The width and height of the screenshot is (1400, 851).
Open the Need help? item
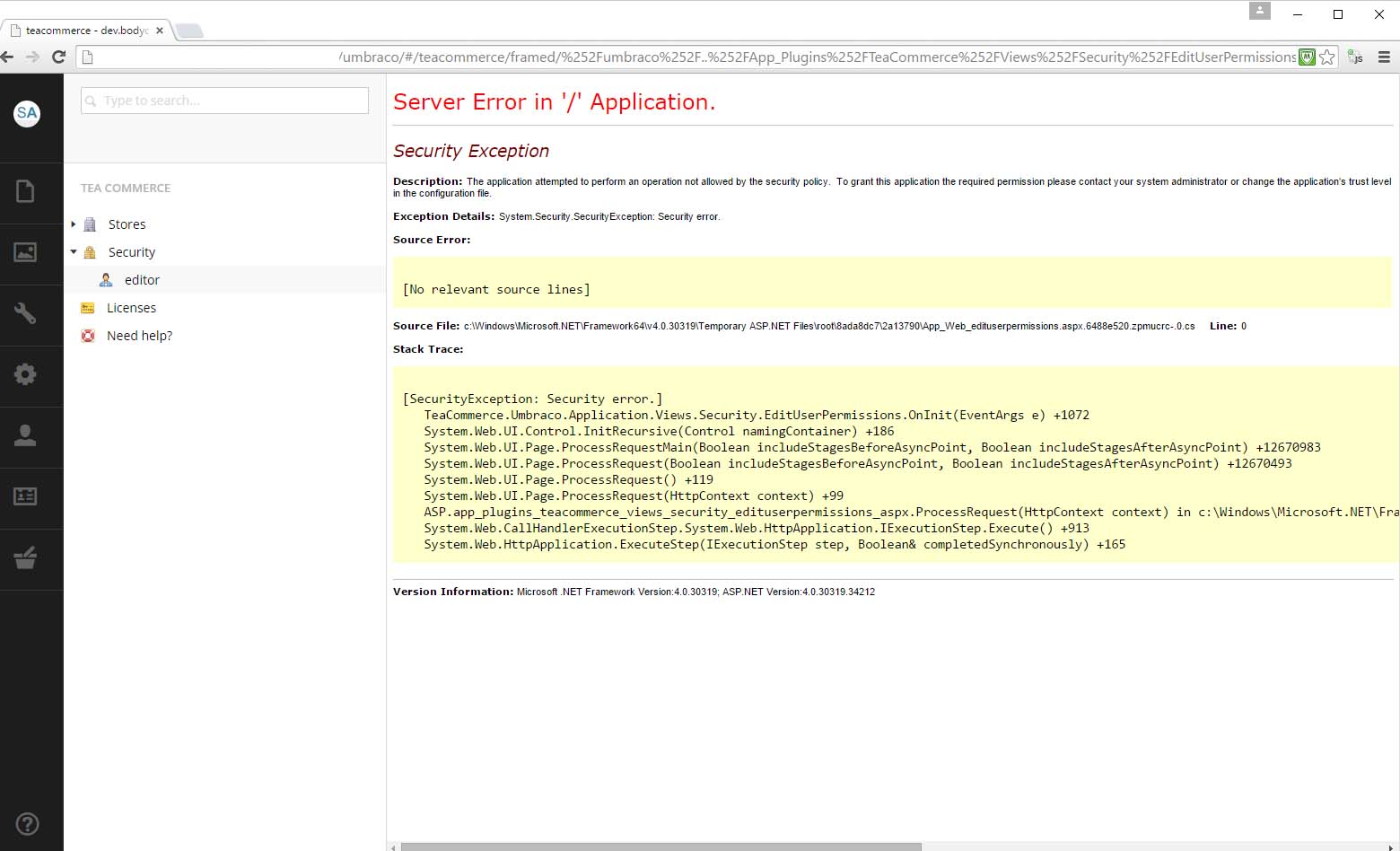click(x=139, y=336)
